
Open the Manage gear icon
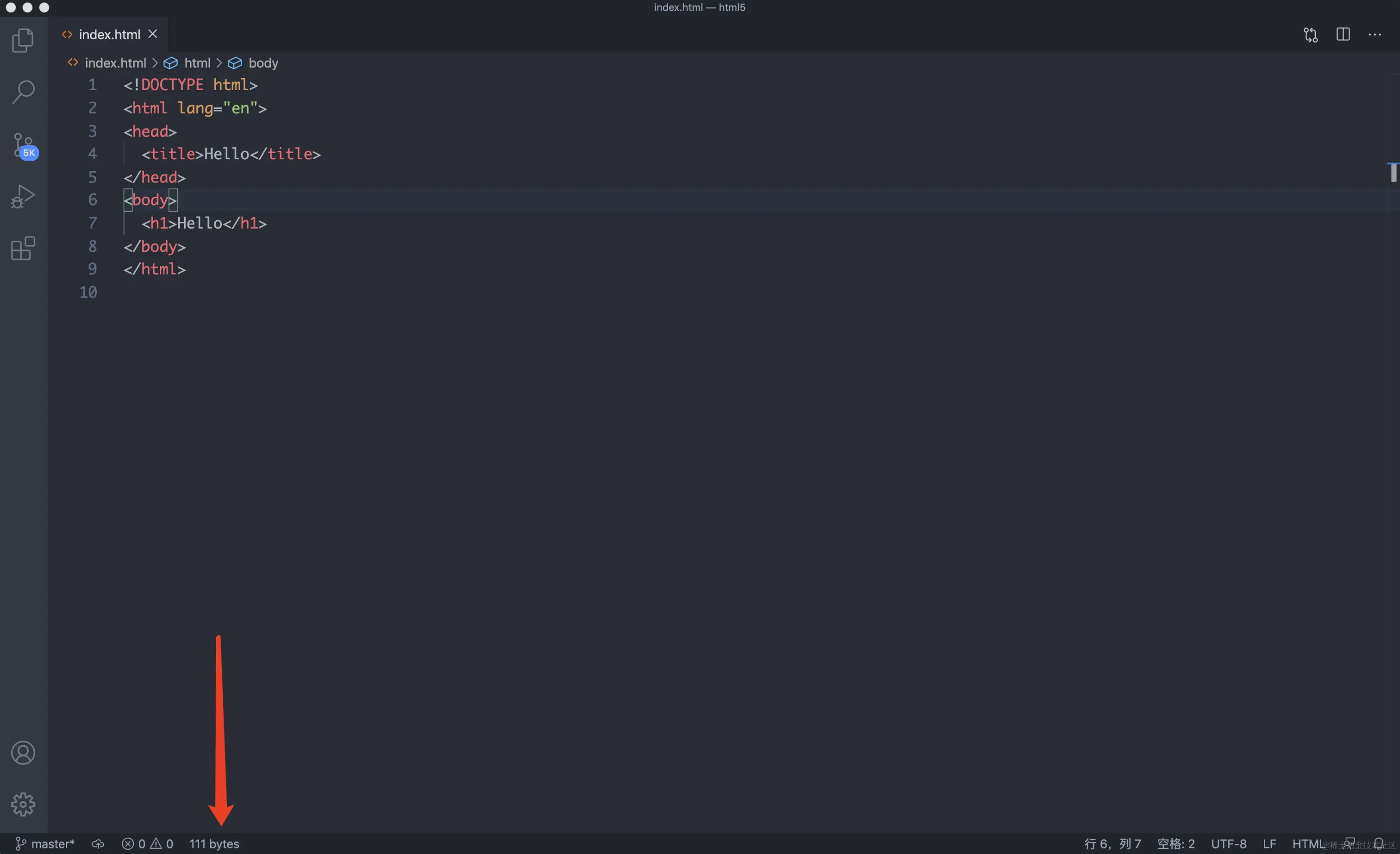pos(23,804)
